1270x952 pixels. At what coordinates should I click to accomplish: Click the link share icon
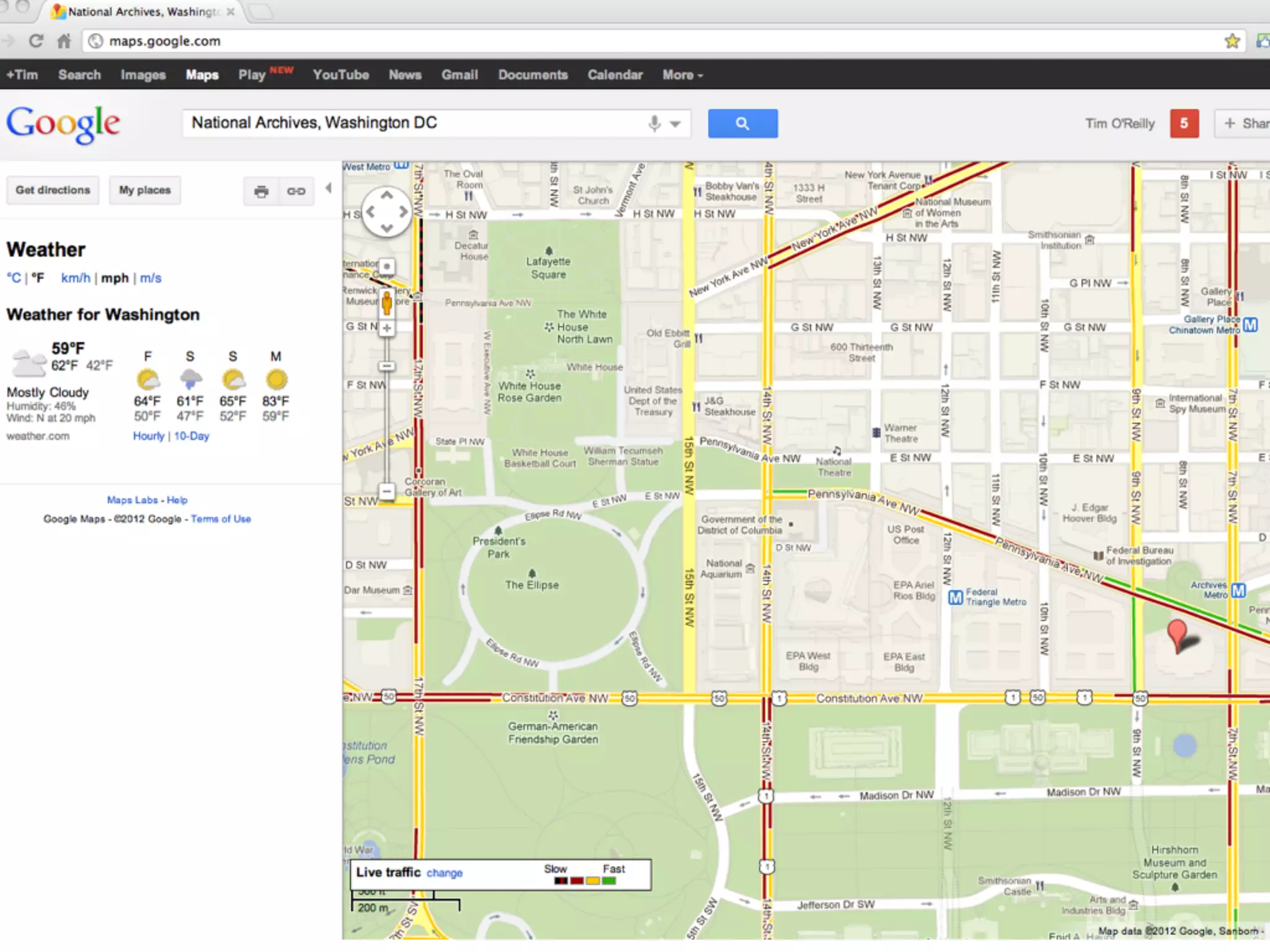coord(296,191)
